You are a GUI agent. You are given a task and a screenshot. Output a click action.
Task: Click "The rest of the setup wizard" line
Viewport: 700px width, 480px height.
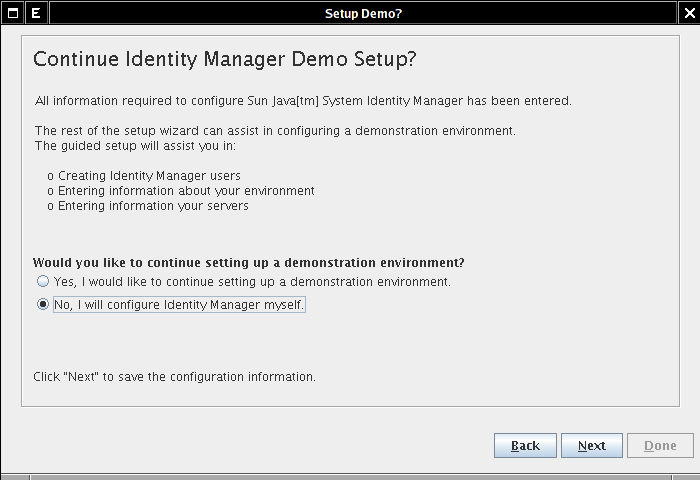click(275, 131)
